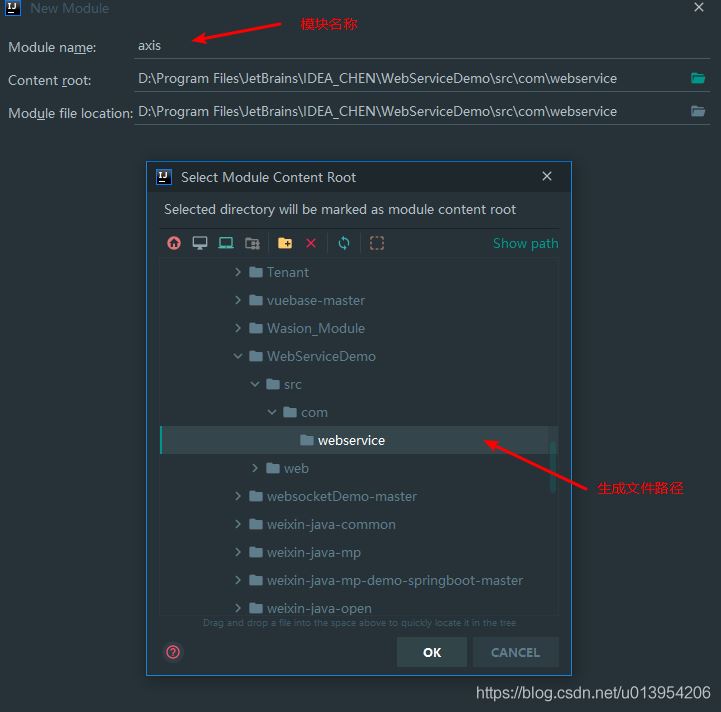Confirm with the OK button
Image resolution: width=721 pixels, height=712 pixels.
(x=432, y=652)
